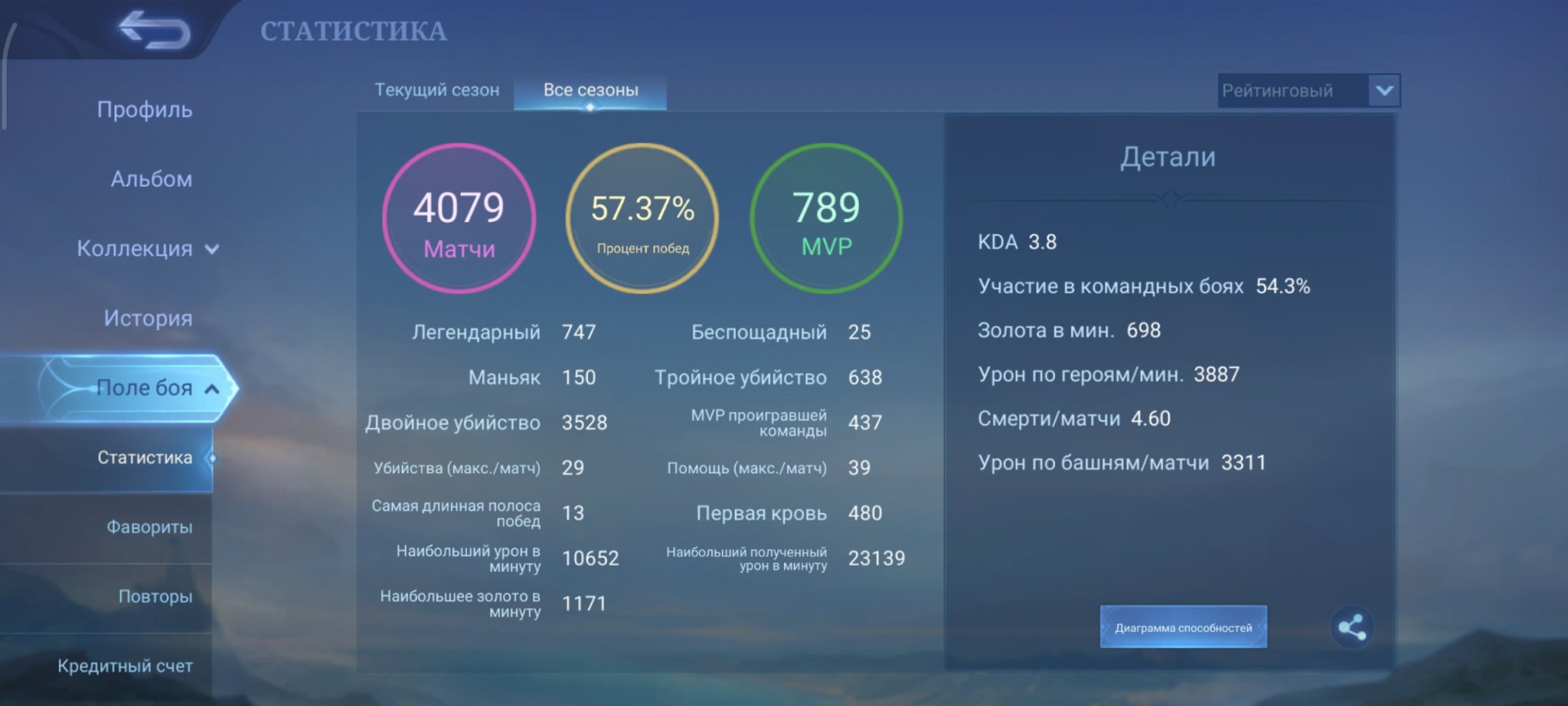Select the Все сезоны tab
Viewport: 1568px width, 706px height.
(x=590, y=90)
